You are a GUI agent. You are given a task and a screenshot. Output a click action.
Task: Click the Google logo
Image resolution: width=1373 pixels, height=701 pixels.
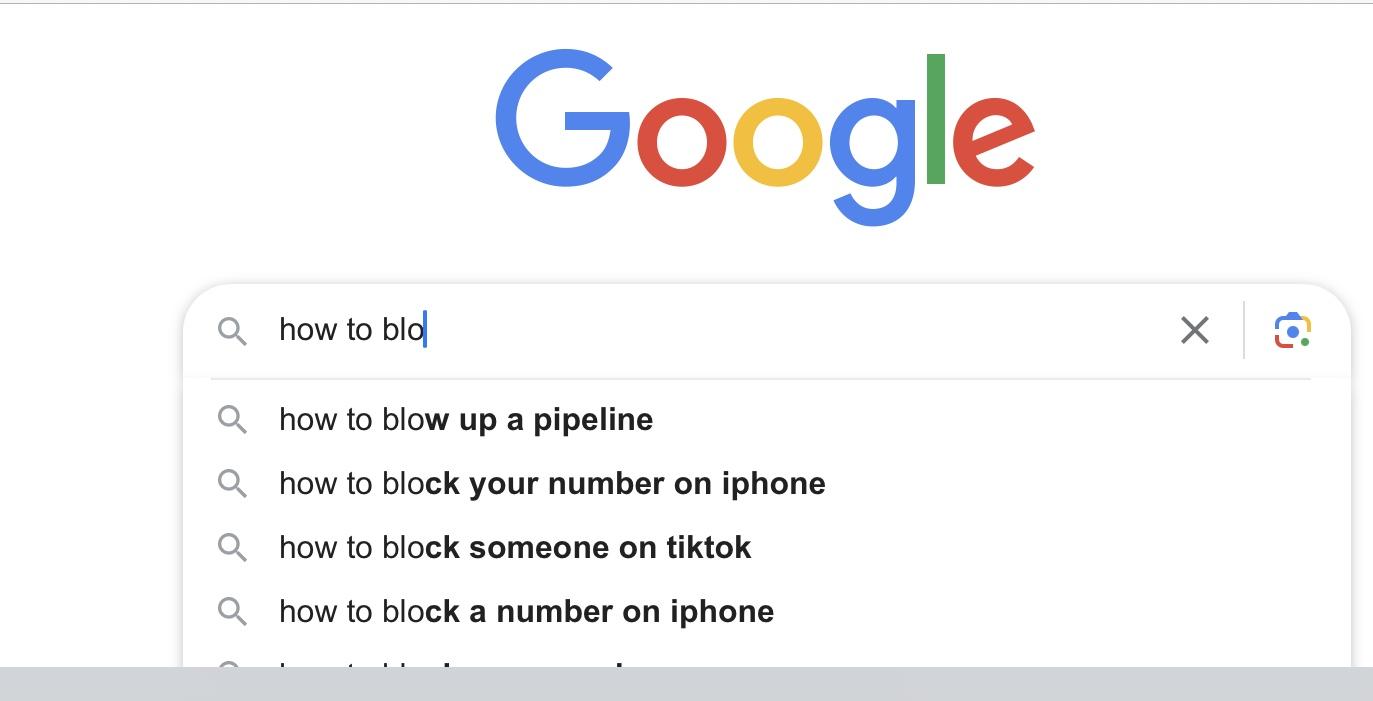click(x=765, y=137)
